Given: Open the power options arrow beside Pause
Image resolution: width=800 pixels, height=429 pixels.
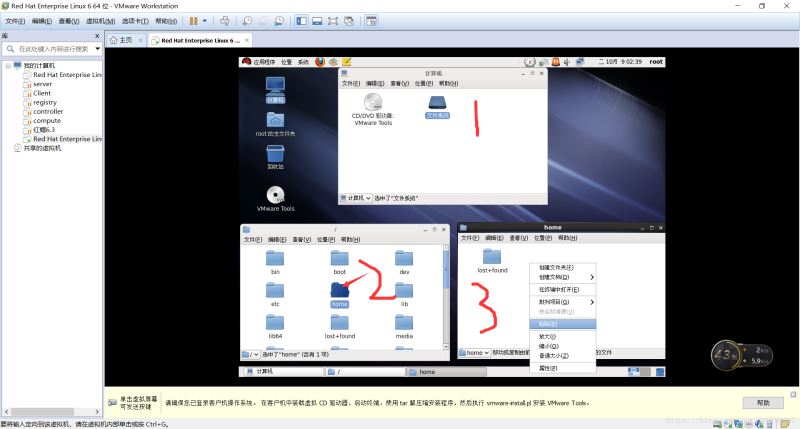Looking at the screenshot, I should [x=205, y=21].
